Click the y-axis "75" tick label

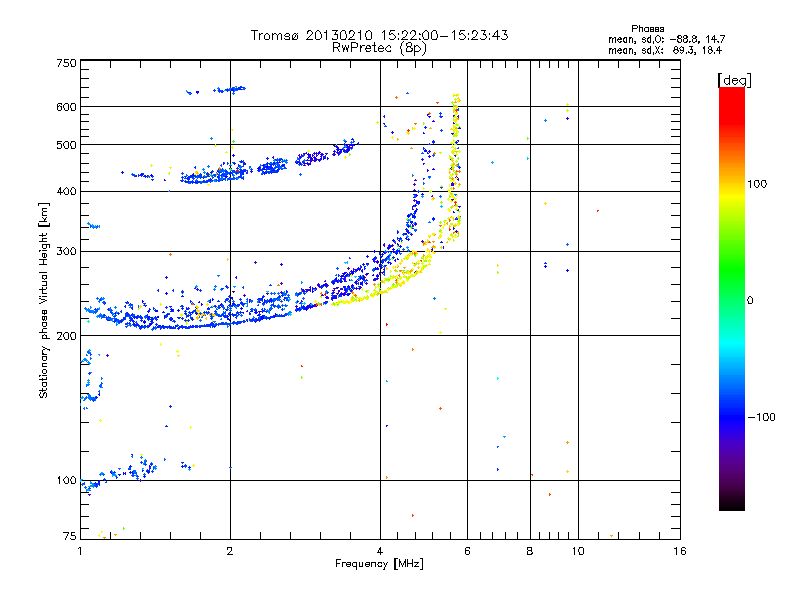point(70,536)
